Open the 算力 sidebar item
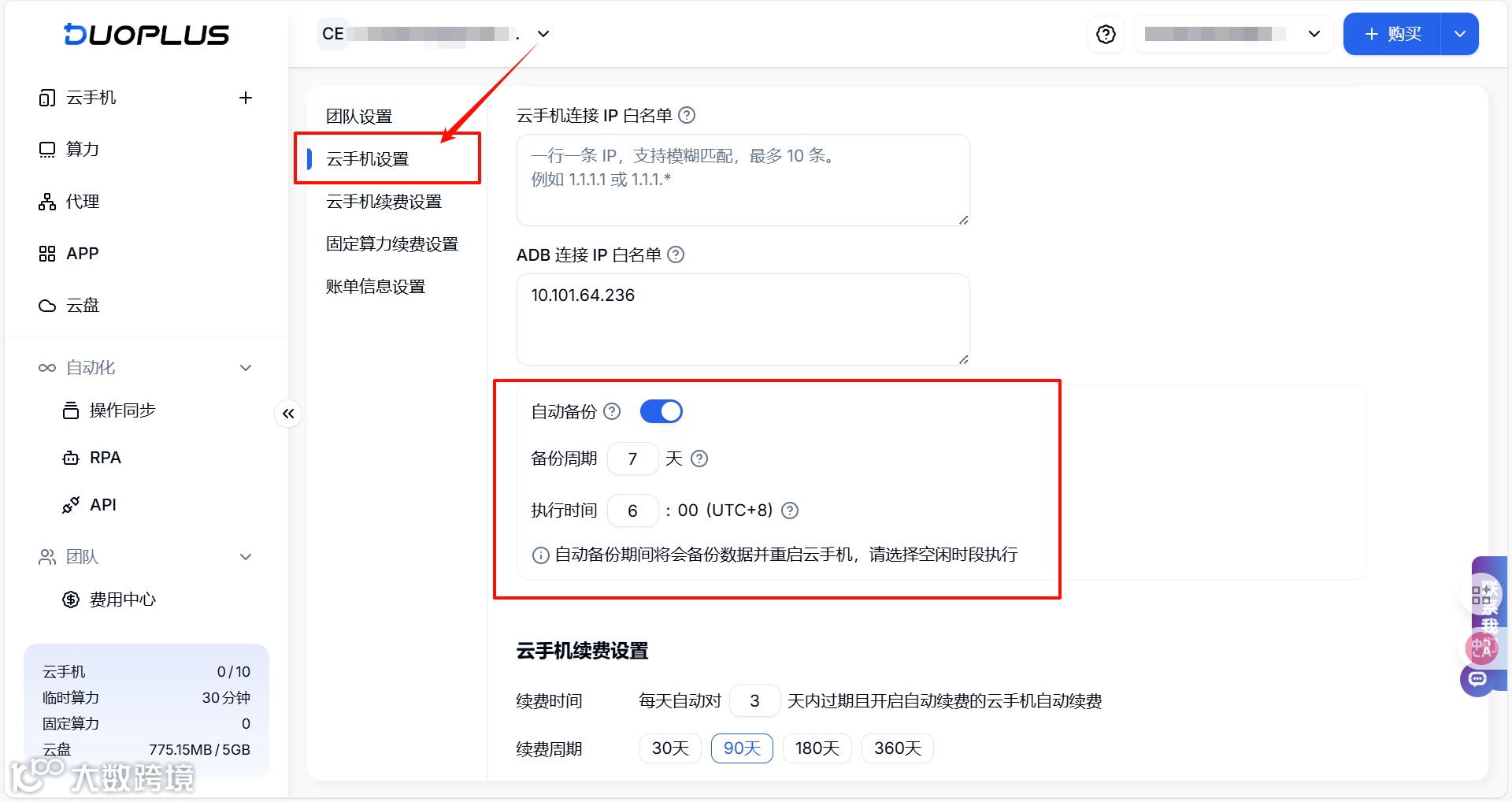 click(83, 150)
